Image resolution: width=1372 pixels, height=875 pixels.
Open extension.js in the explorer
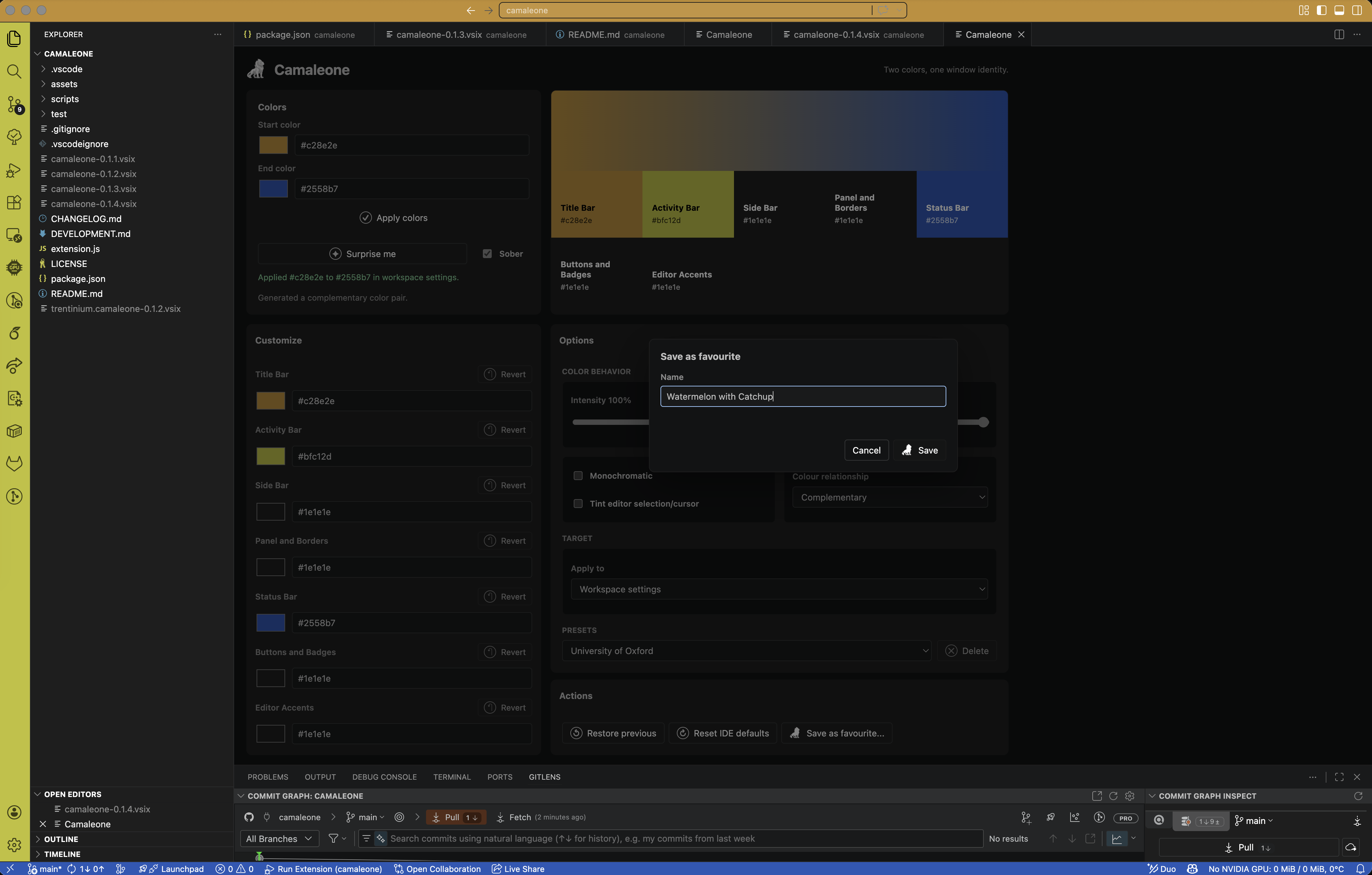coord(75,249)
